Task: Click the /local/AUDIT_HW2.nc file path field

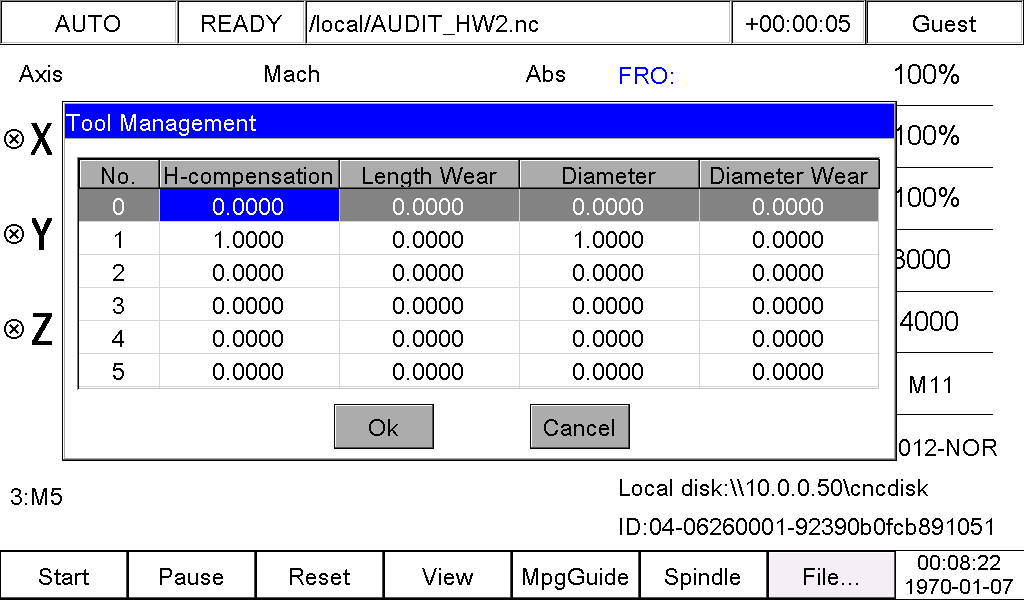Action: click(518, 24)
